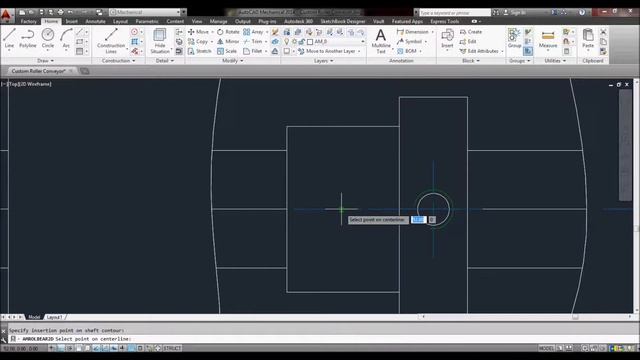Expand the Construction panel
Viewport: 640px width, 360px height.
pos(118,61)
